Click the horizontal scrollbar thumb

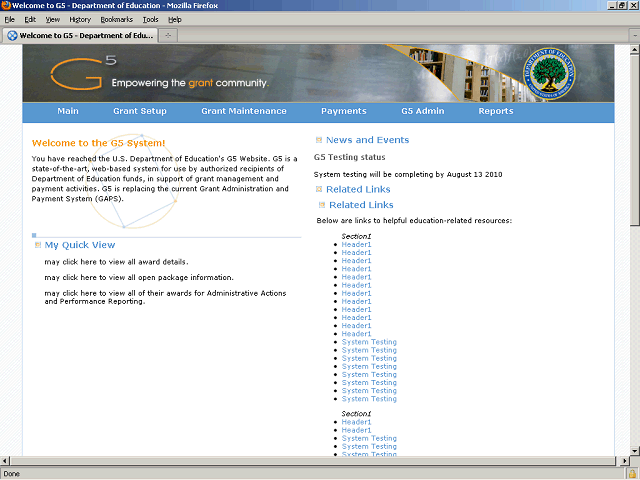pos(313,461)
